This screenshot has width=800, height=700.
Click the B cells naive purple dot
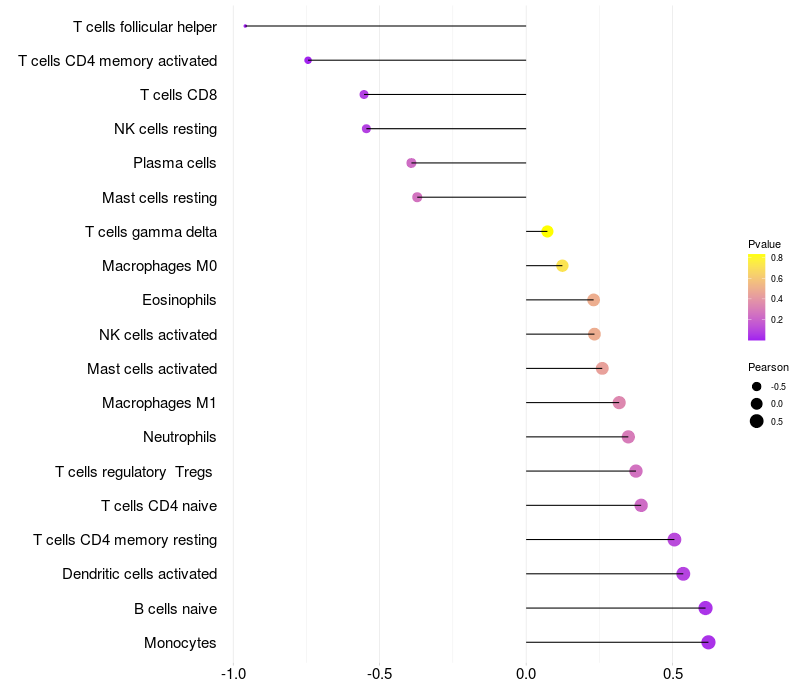coord(705,608)
